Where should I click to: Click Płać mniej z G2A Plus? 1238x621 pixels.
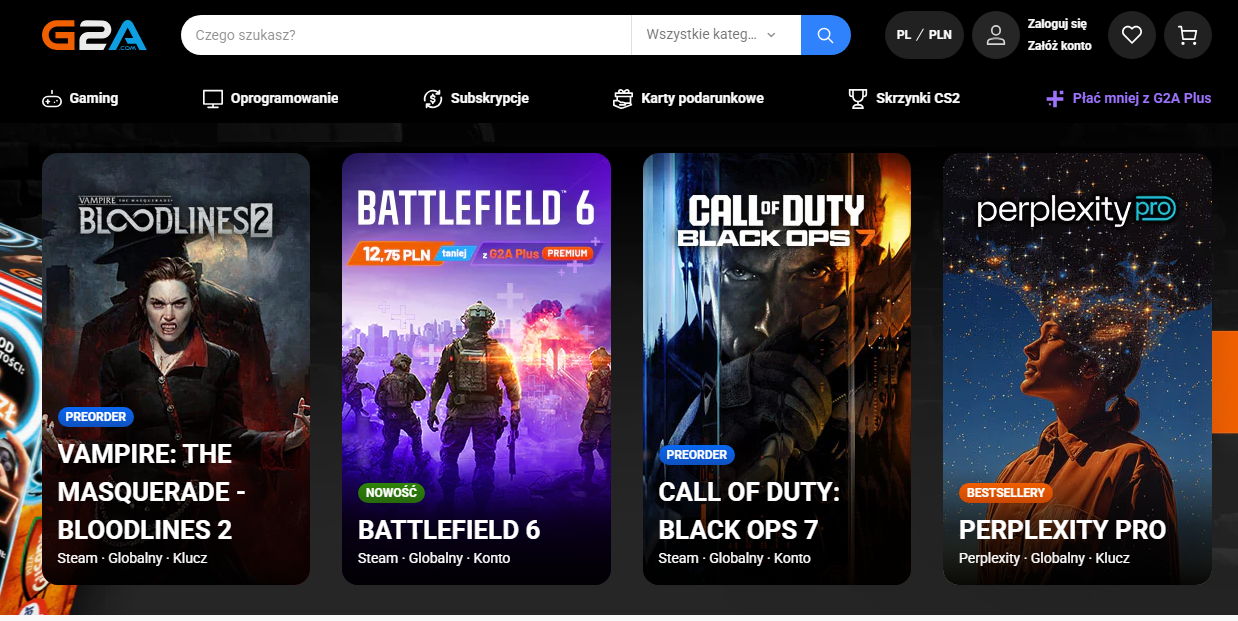[1140, 99]
